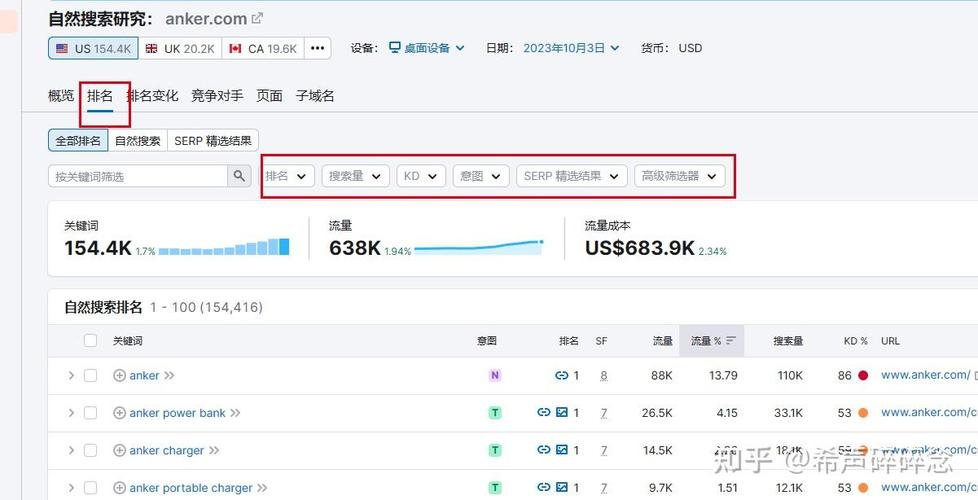The image size is (978, 500).
Task: Sort by the 搜索量 column header
Action: point(788,340)
